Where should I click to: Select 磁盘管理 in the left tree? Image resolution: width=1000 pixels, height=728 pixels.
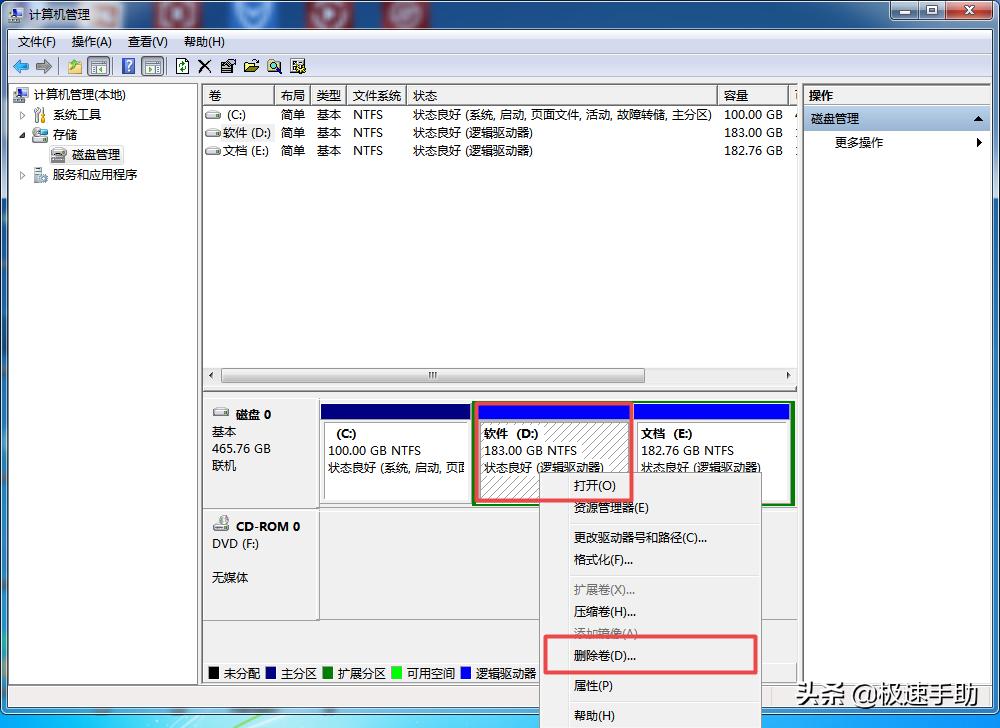point(94,154)
